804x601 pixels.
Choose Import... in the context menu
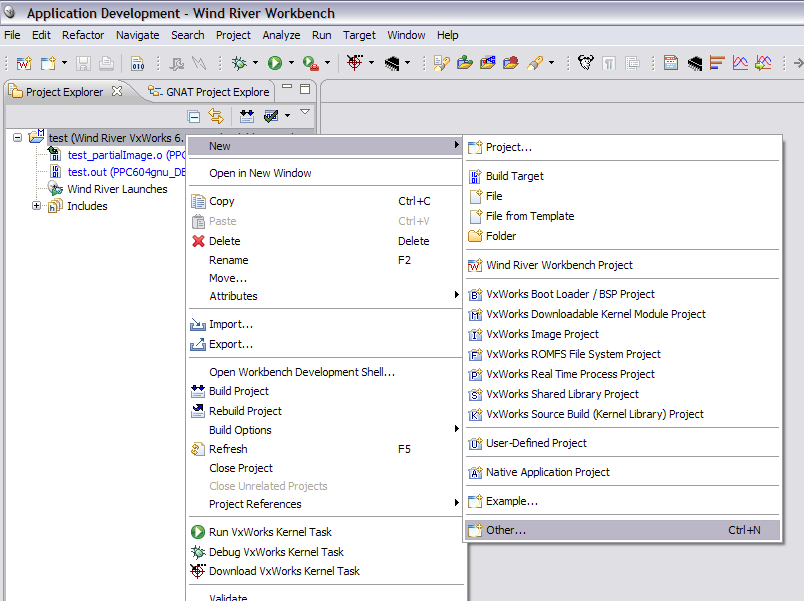click(326, 324)
